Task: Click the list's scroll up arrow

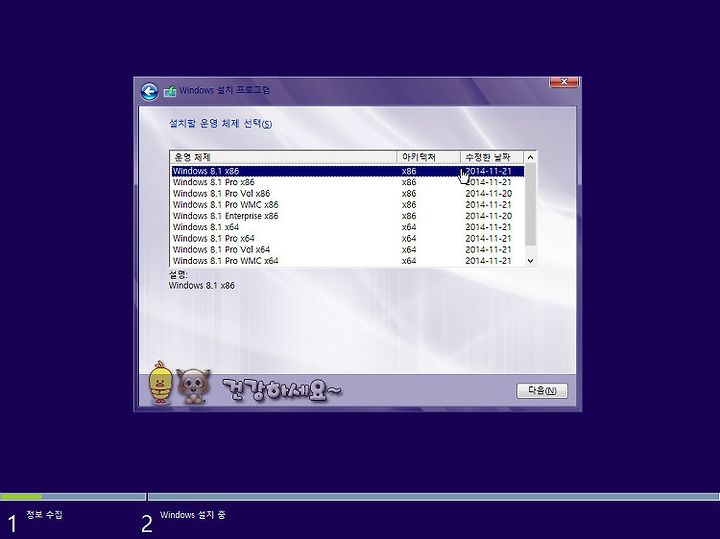Action: (530, 157)
